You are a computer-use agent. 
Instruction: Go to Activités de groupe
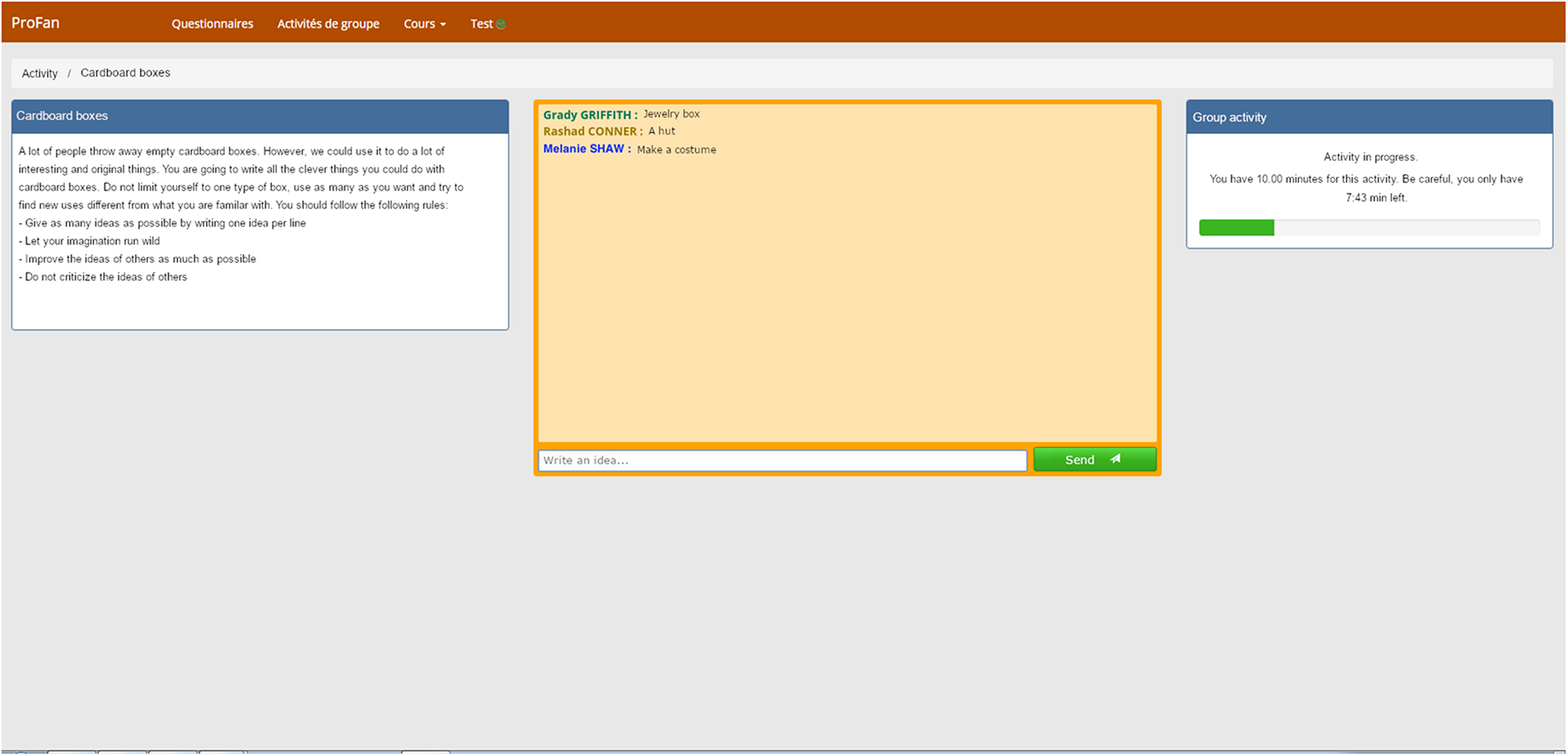[x=328, y=24]
